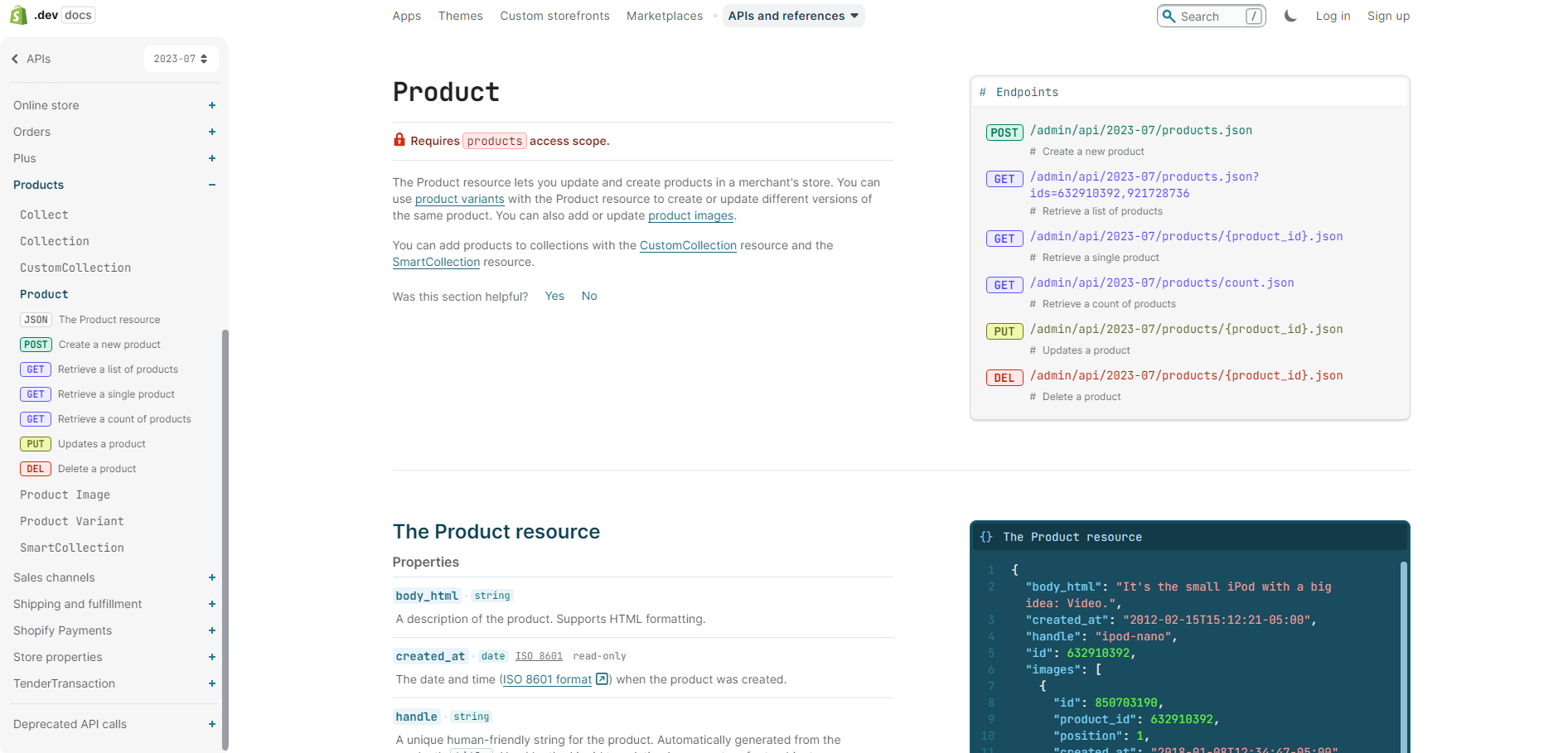This screenshot has width=1568, height=753.
Task: Click inside the Search input field
Action: pyautogui.click(x=1210, y=16)
